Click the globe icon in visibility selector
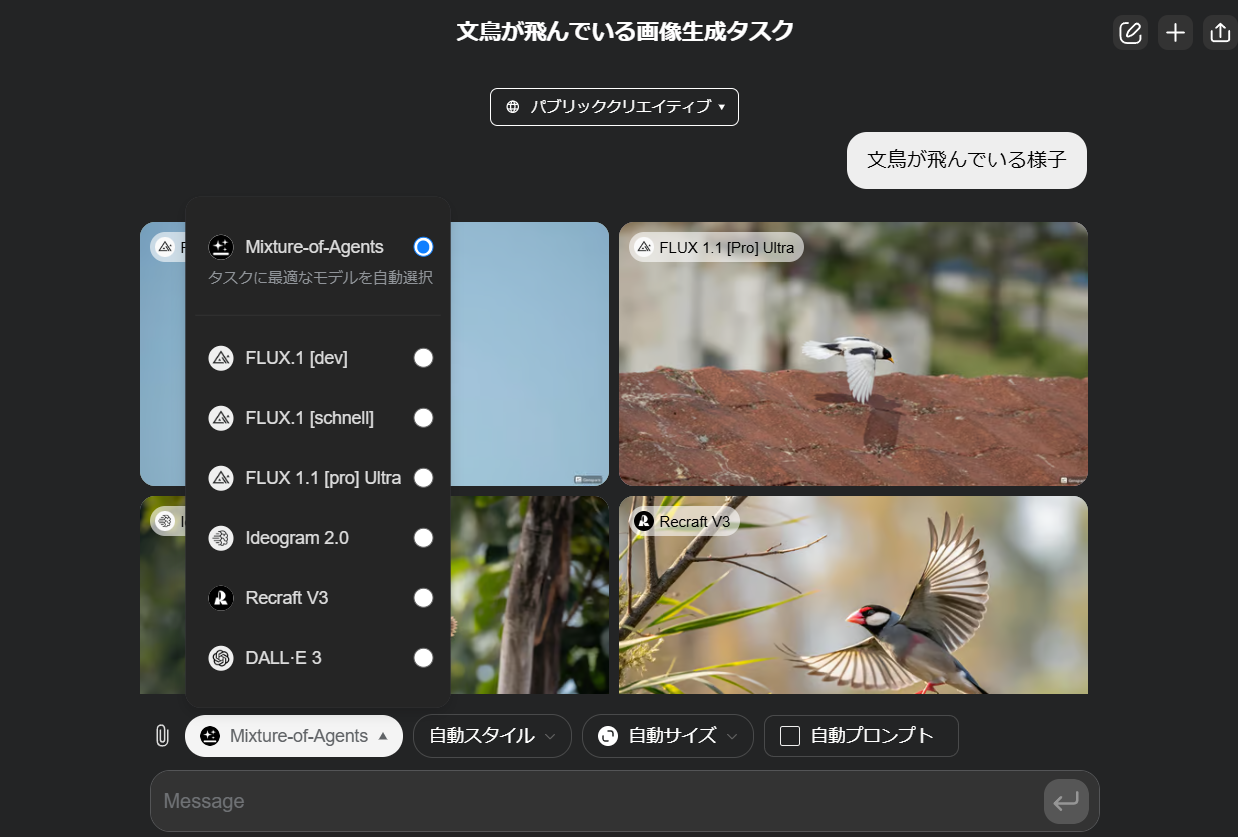The image size is (1238, 837). [x=513, y=107]
